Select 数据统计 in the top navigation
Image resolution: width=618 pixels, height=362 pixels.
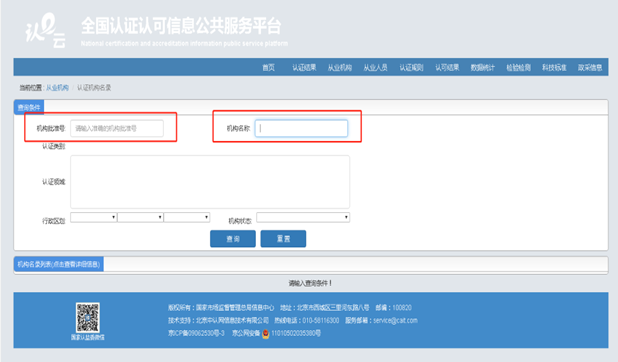(482, 67)
